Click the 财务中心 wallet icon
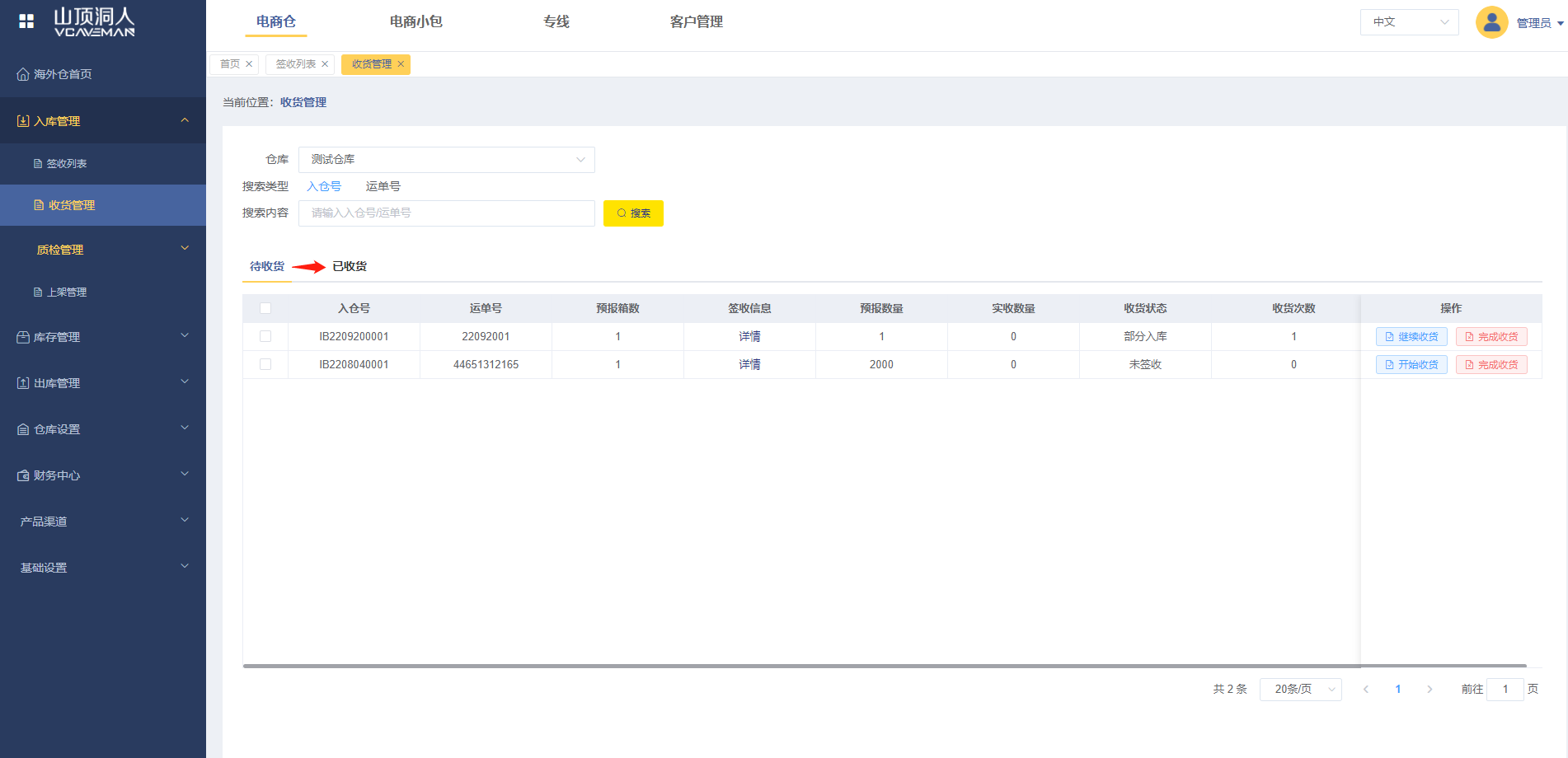Image resolution: width=1568 pixels, height=758 pixels. point(23,475)
